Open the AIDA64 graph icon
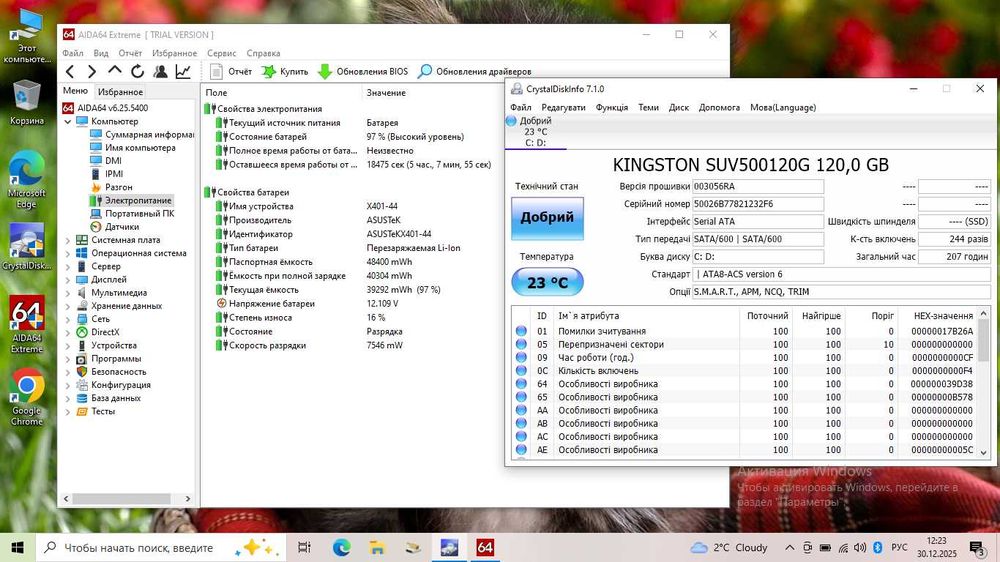The width and height of the screenshot is (1000, 562). (183, 71)
